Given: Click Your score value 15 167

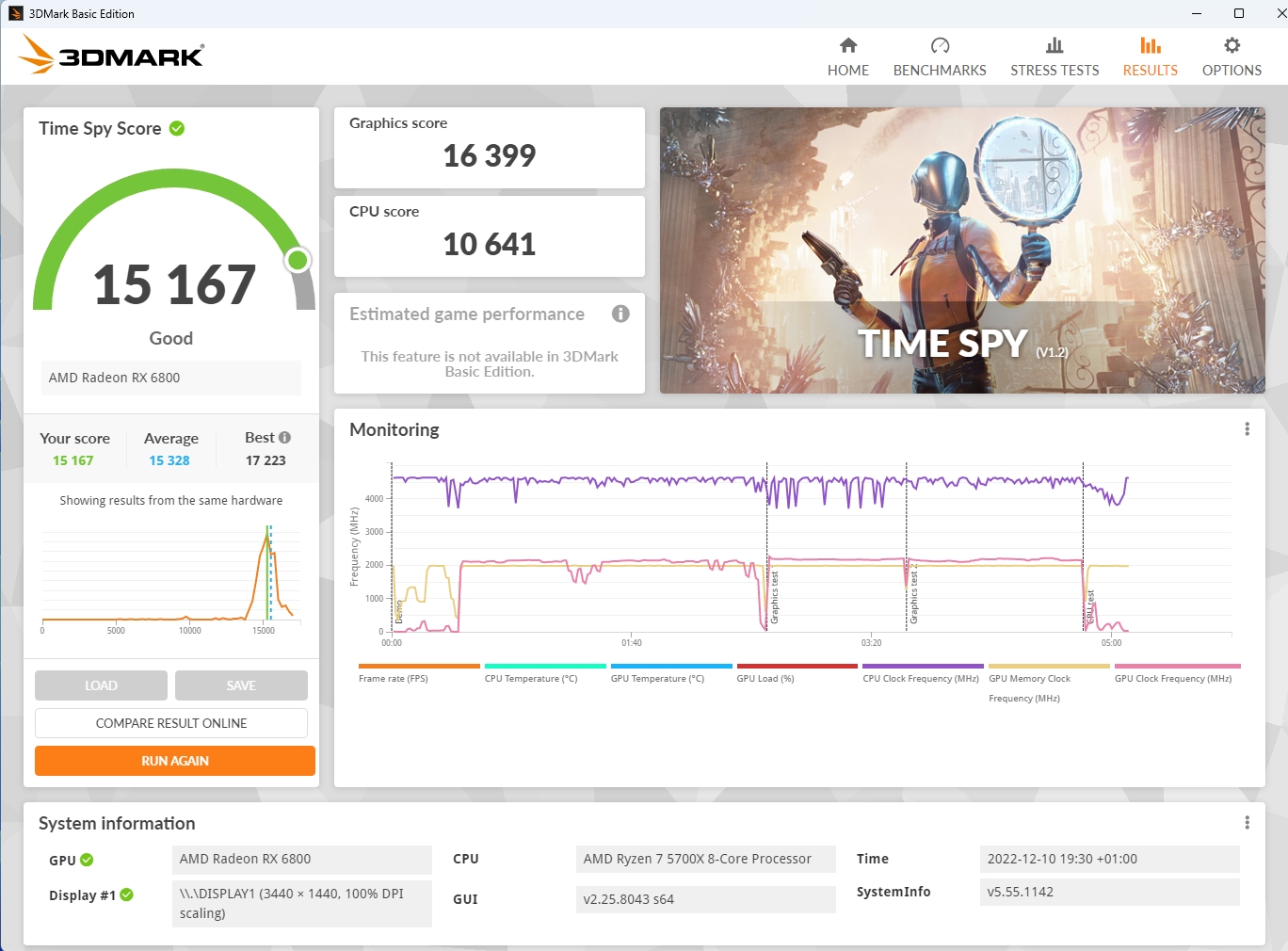Looking at the screenshot, I should click(x=73, y=460).
